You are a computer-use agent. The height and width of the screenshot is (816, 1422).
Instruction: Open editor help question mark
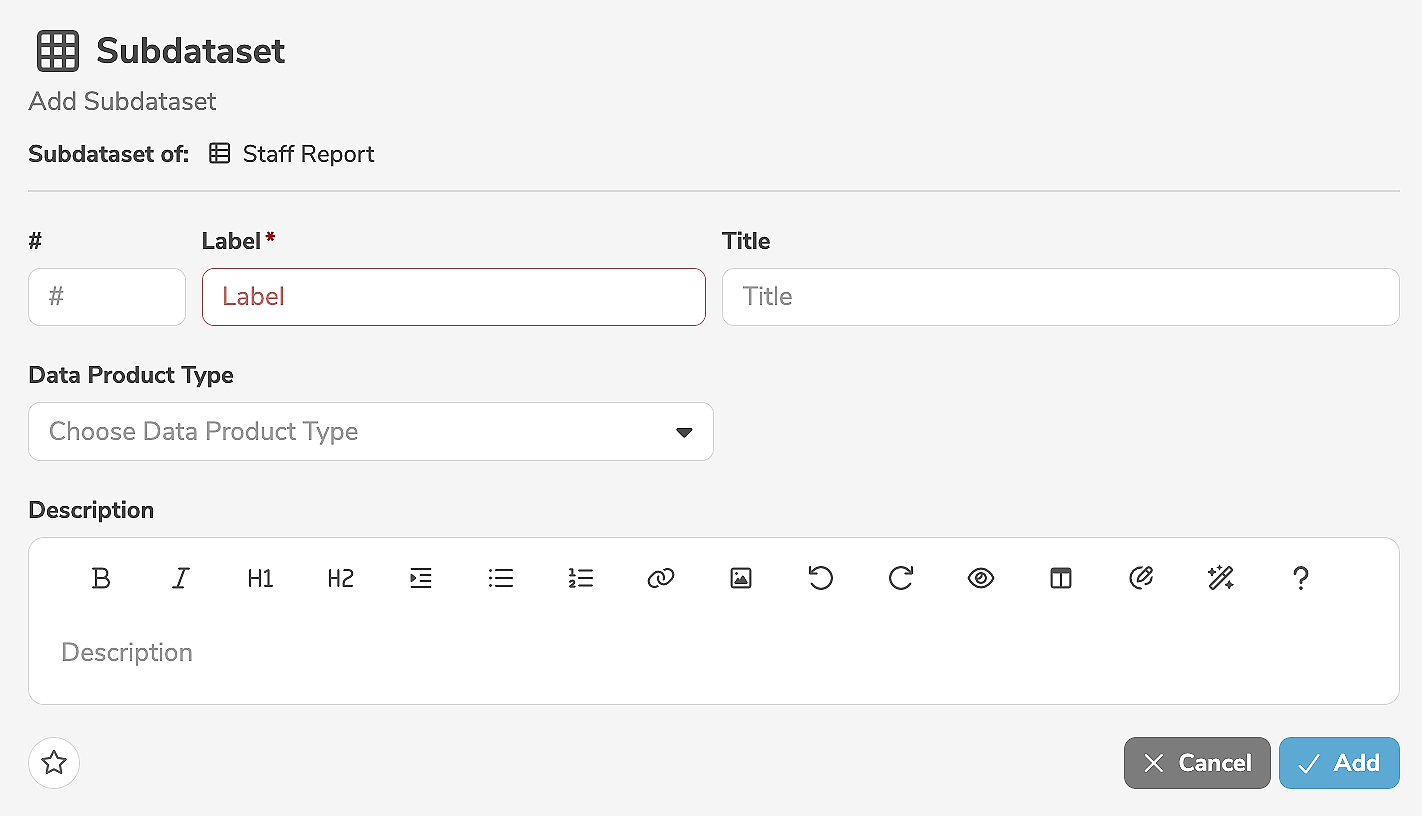(x=1301, y=578)
